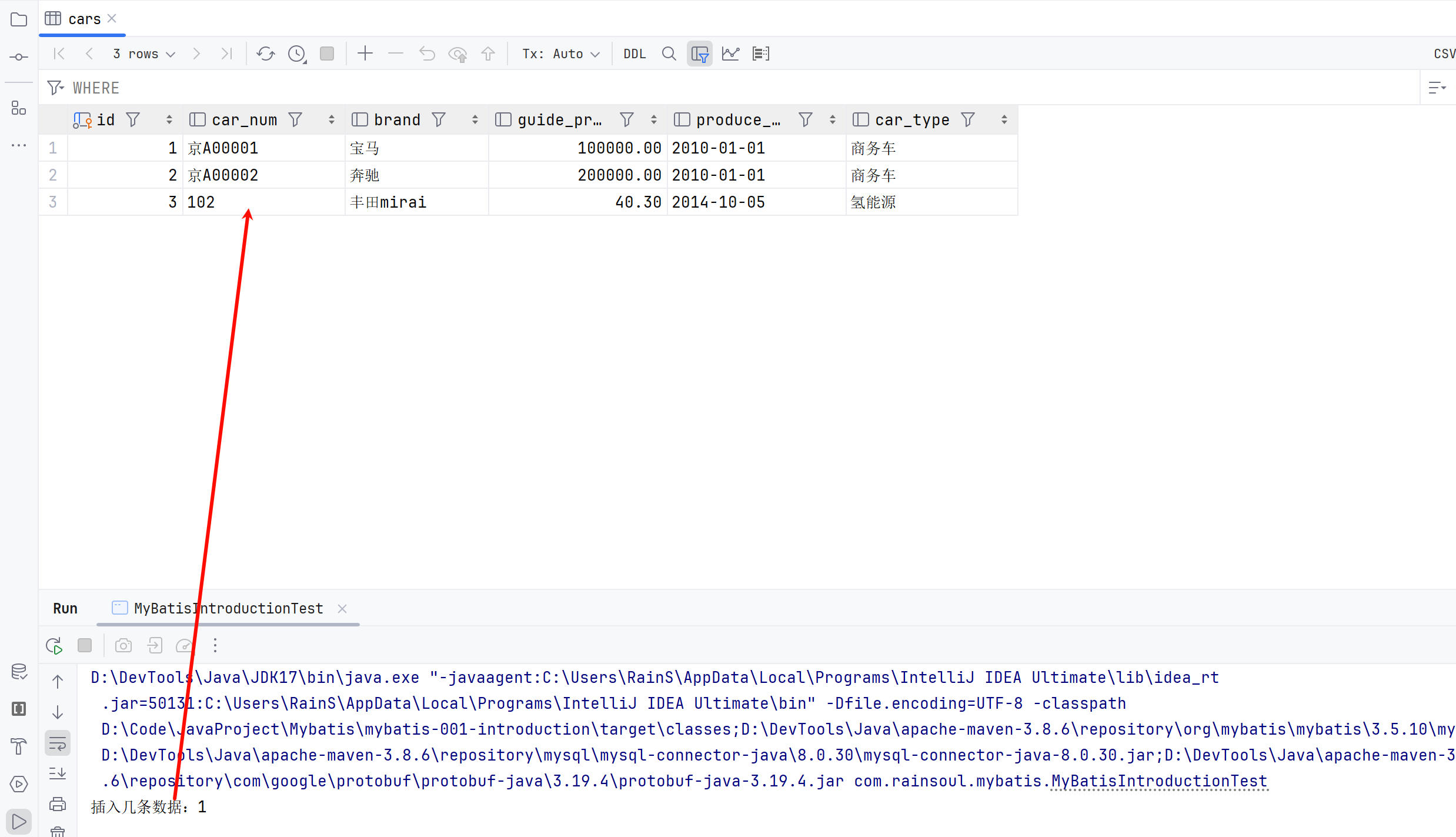
Task: Open the WHERE filter history dropdown icon
Action: pyautogui.click(x=55, y=88)
